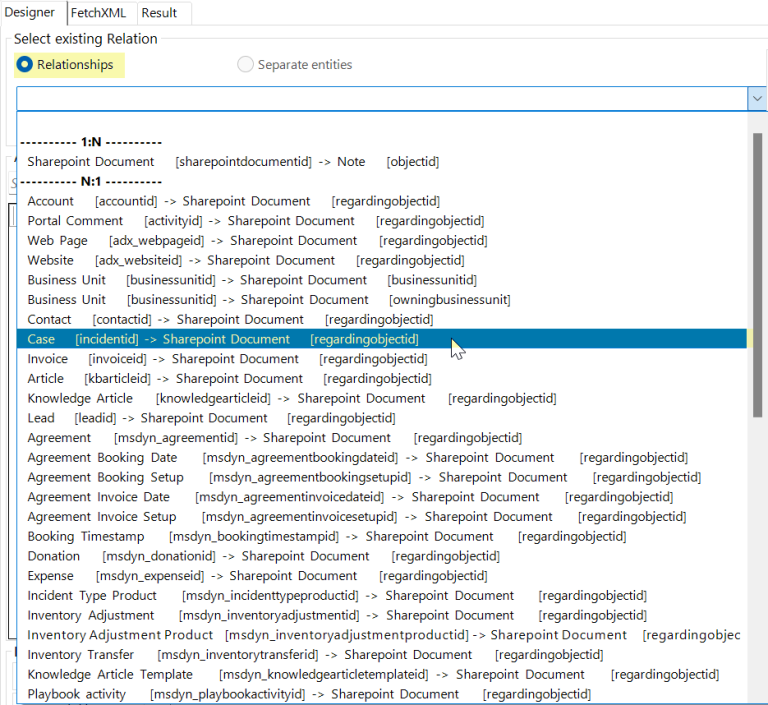Choose Agreement Invoice Date relation
This screenshot has width=768, height=705.
[382, 497]
